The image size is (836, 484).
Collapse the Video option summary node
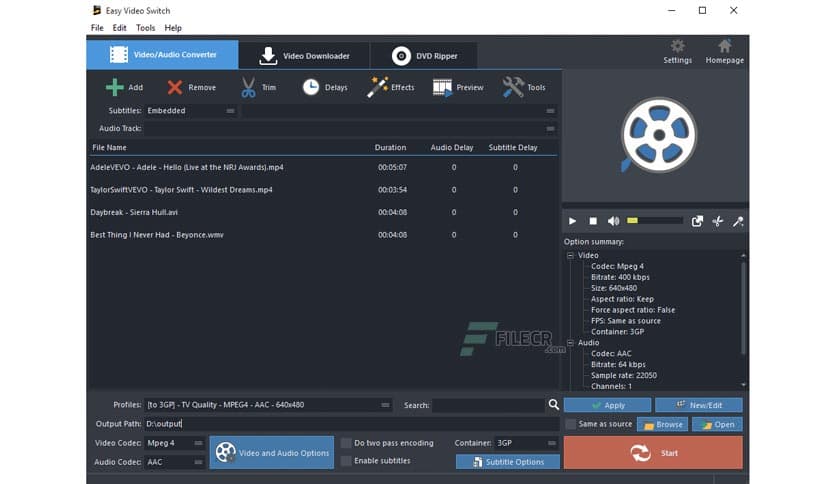pyautogui.click(x=570, y=255)
